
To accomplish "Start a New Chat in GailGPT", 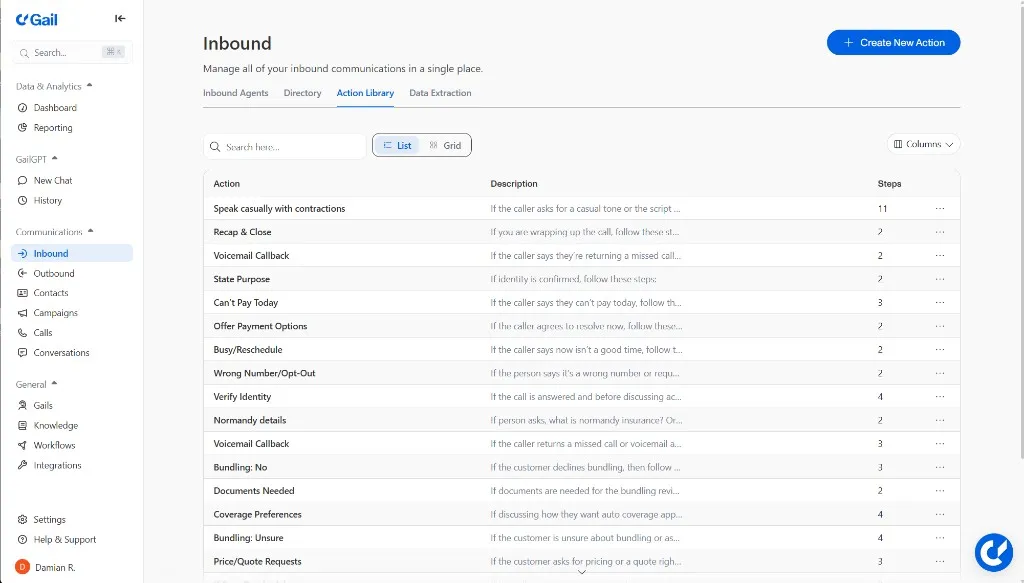I will (x=53, y=180).
